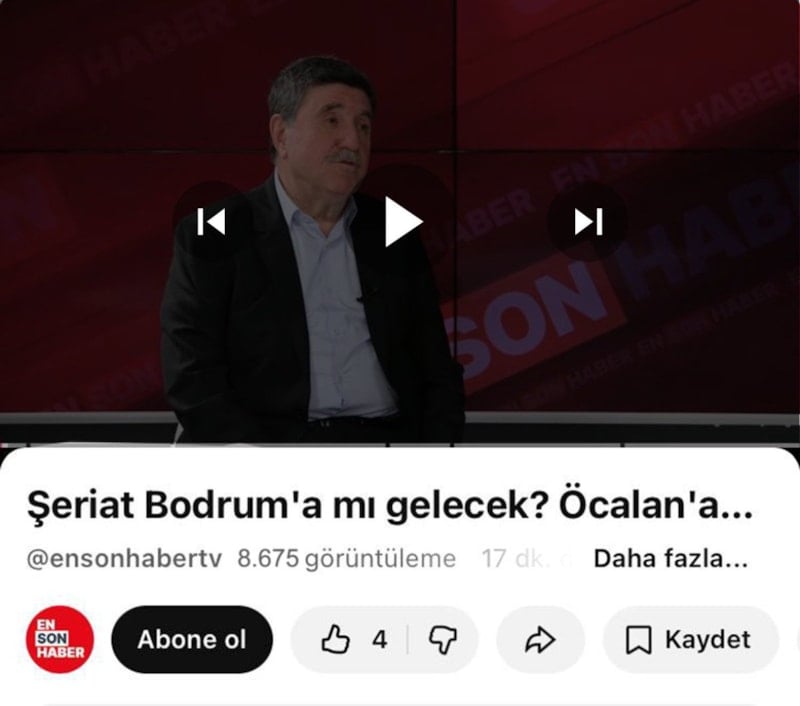Skip to the previous video
Screen dimensions: 800x706
click(x=211, y=222)
